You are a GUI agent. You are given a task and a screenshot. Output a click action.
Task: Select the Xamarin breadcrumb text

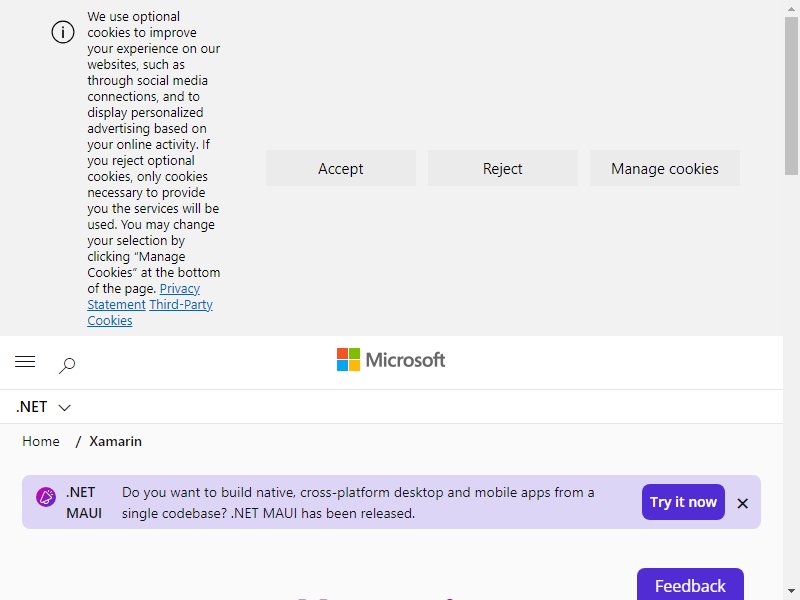(x=115, y=441)
